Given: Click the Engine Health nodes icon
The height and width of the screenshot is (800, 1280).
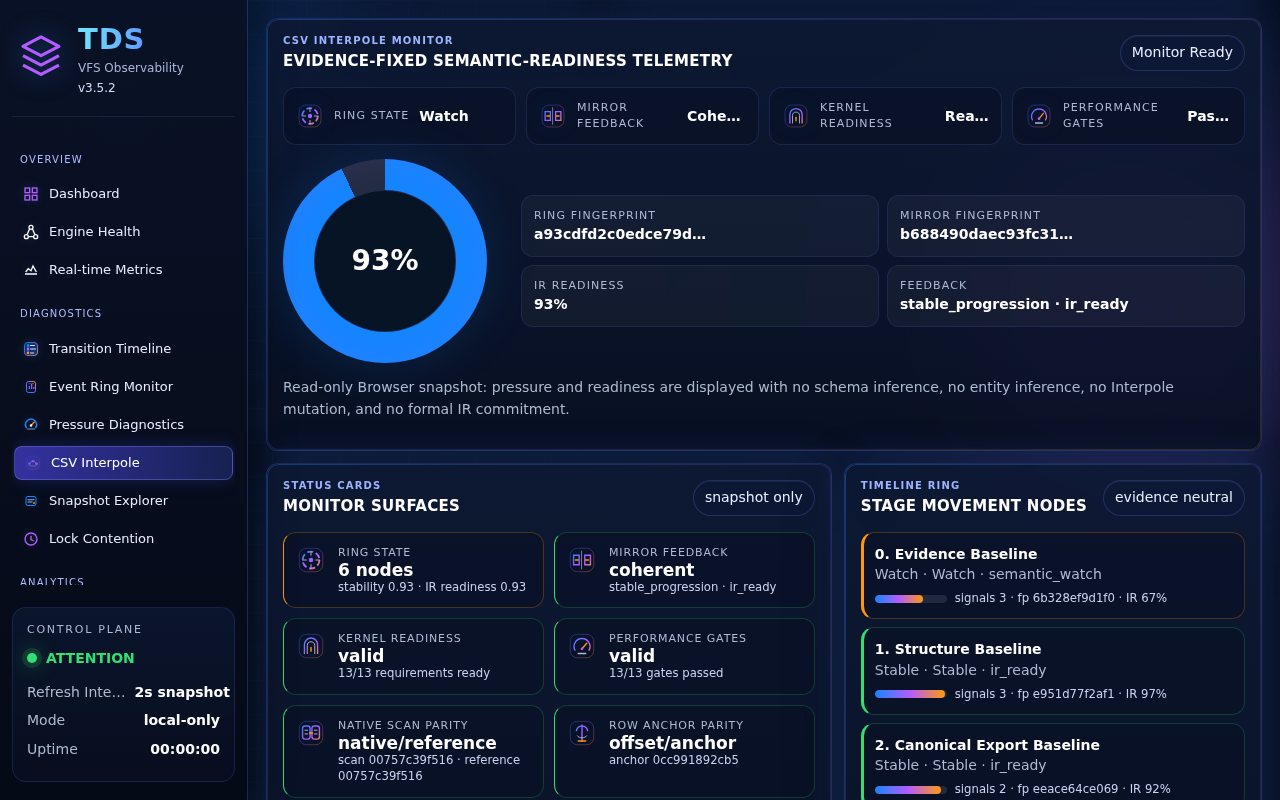Looking at the screenshot, I should pyautogui.click(x=31, y=232).
